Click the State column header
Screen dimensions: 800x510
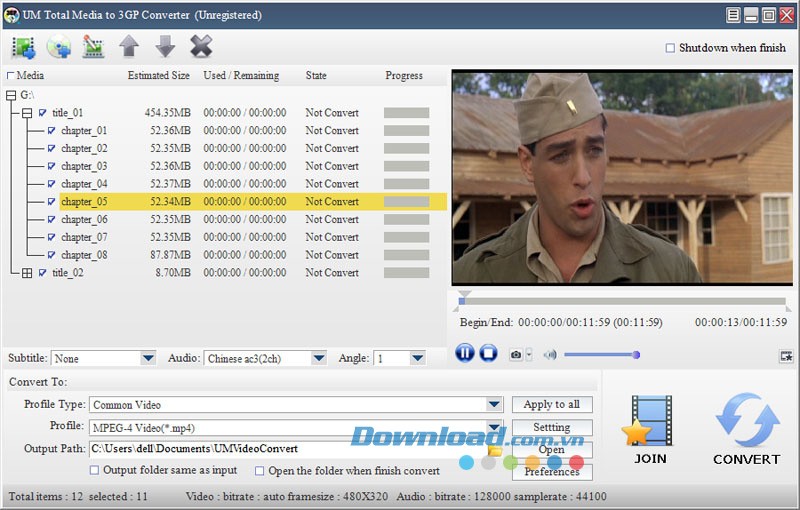[316, 75]
